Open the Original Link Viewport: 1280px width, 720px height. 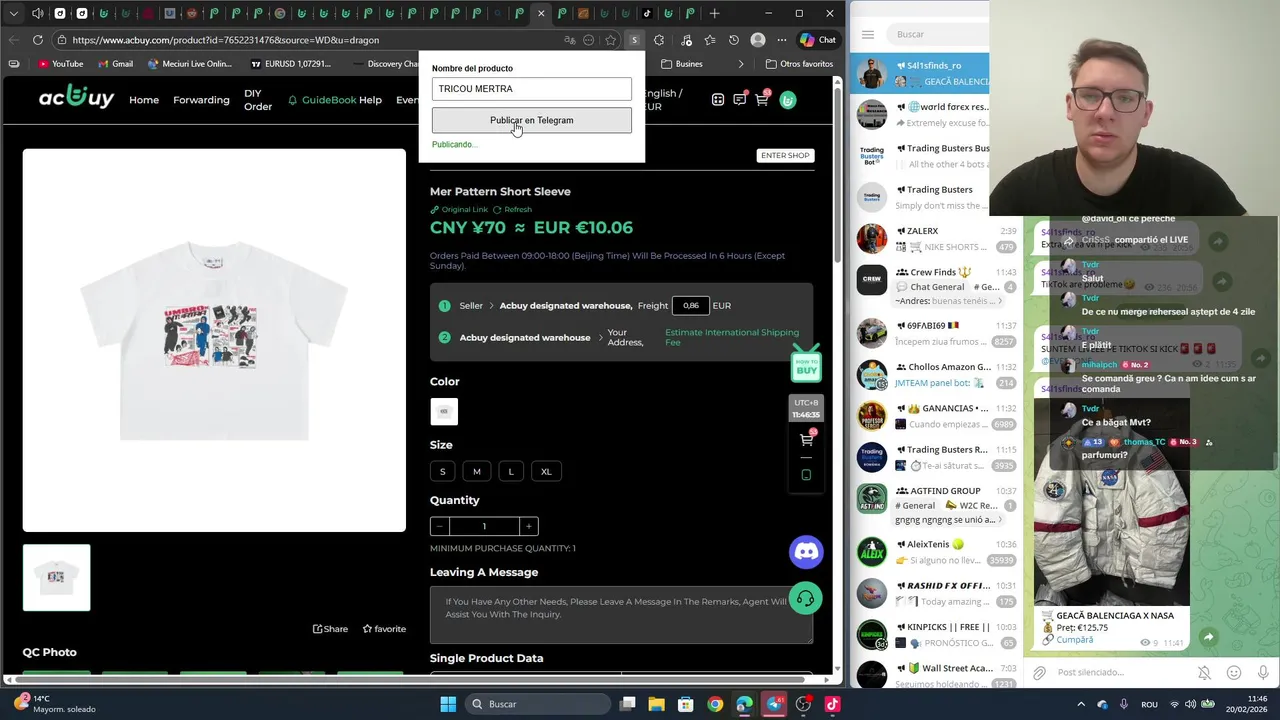pyautogui.click(x=459, y=210)
